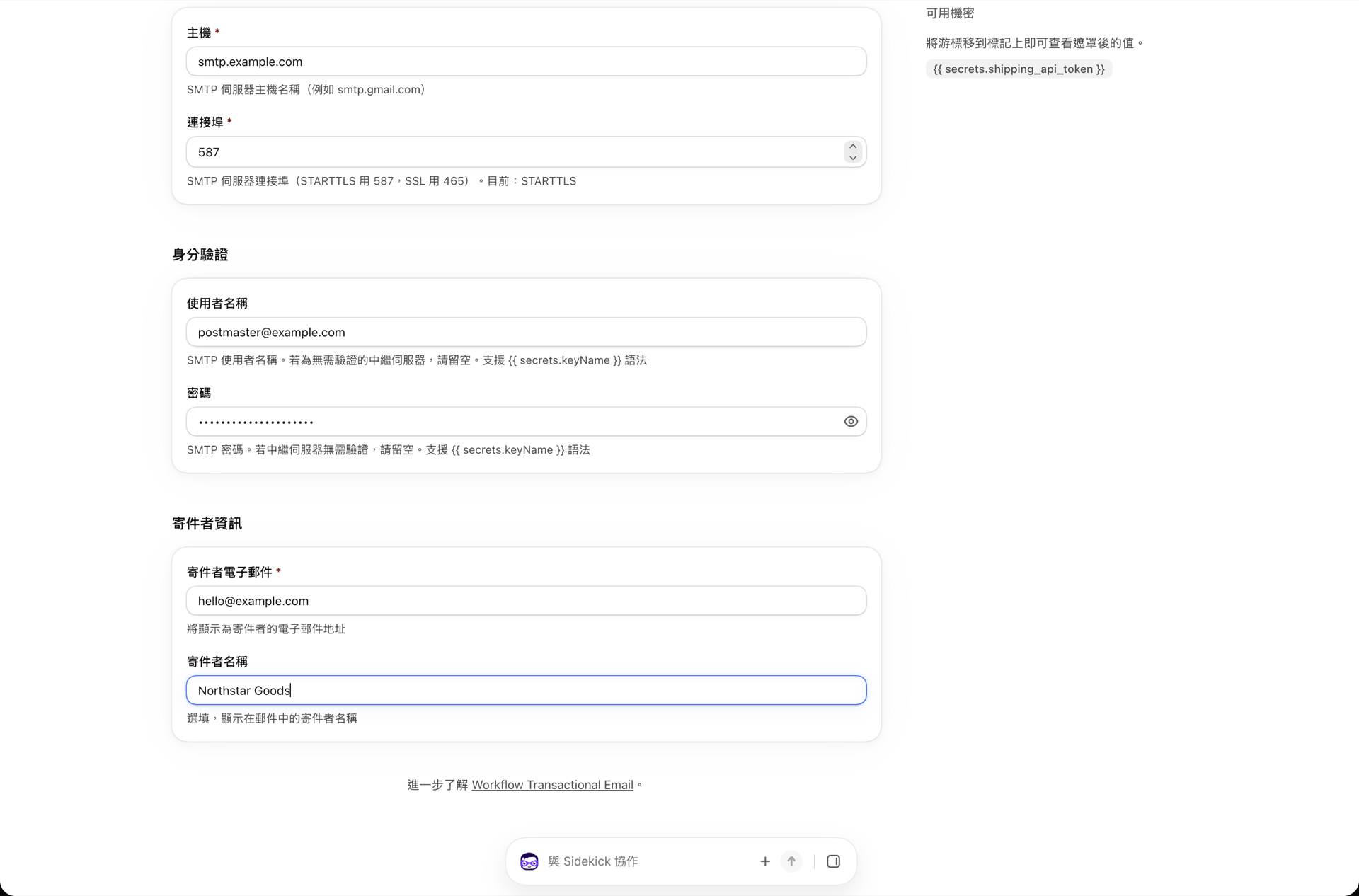The height and width of the screenshot is (896, 1359).
Task: Click the host hint mentioning smtp.gmail.com
Action: pyautogui.click(x=306, y=90)
